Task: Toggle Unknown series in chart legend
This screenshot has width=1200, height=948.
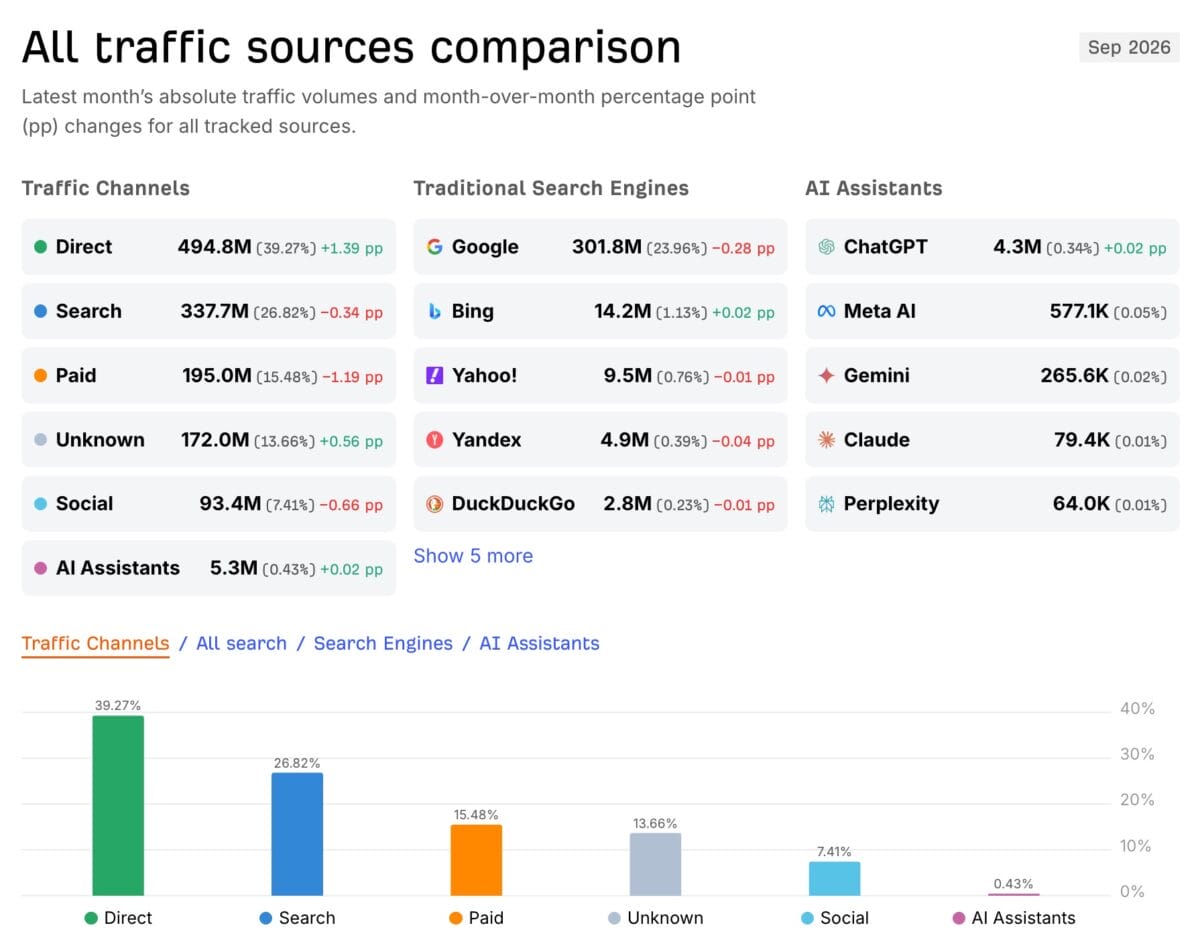Action: click(x=655, y=918)
